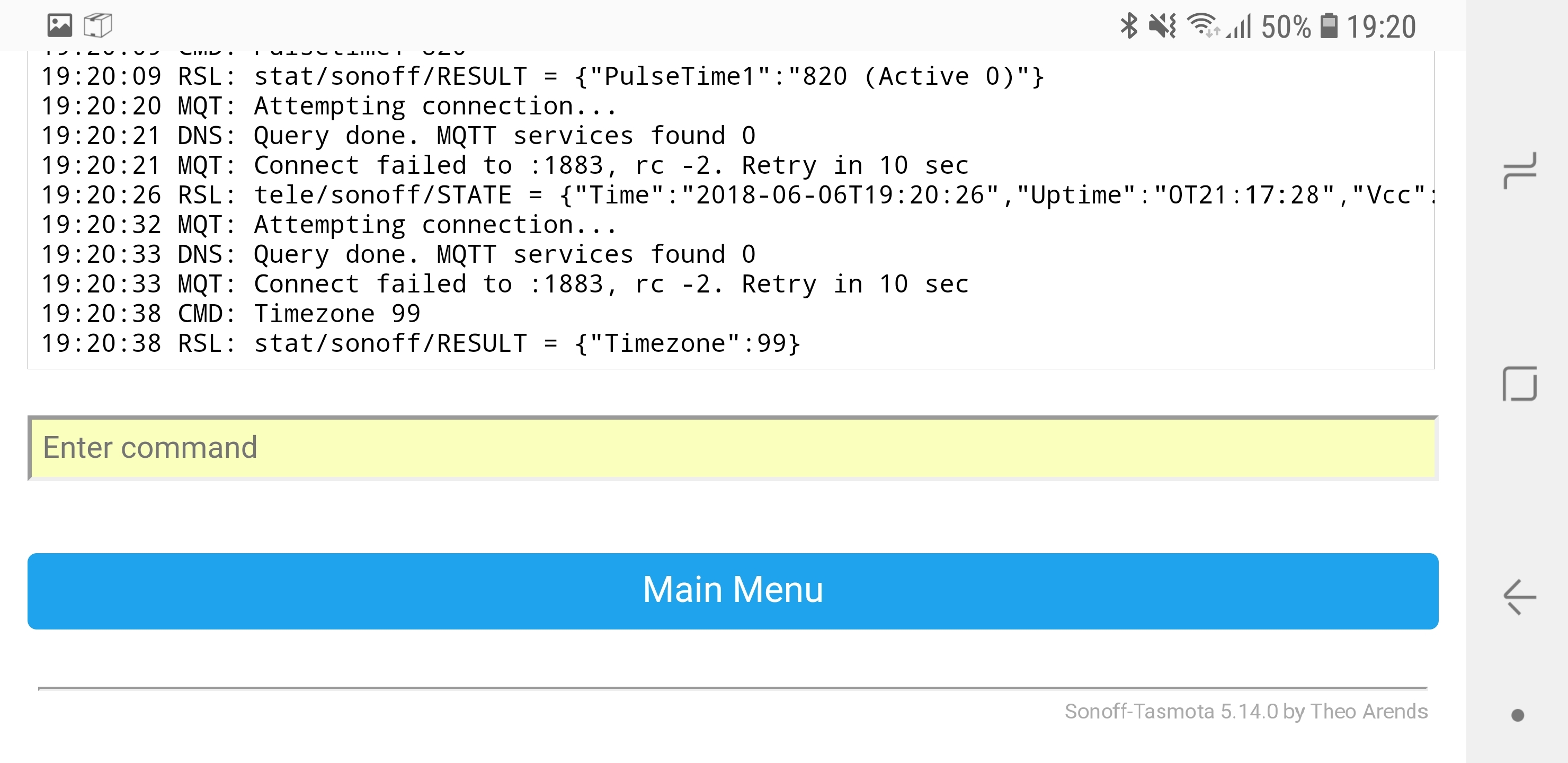1568x763 pixels.
Task: Tap the Wi-Fi status icon
Action: 1204,26
